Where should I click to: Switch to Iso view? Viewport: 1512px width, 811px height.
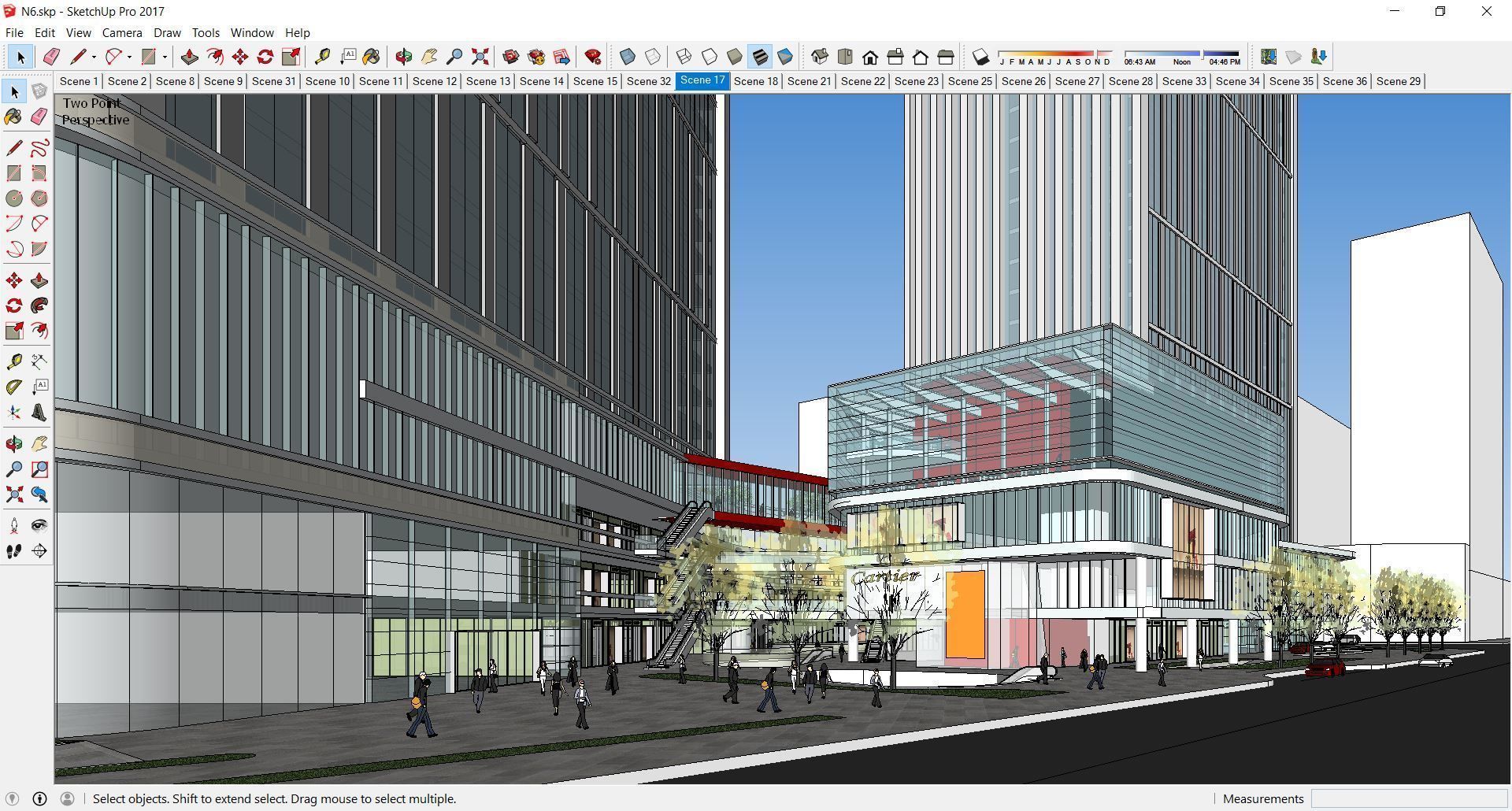(820, 57)
